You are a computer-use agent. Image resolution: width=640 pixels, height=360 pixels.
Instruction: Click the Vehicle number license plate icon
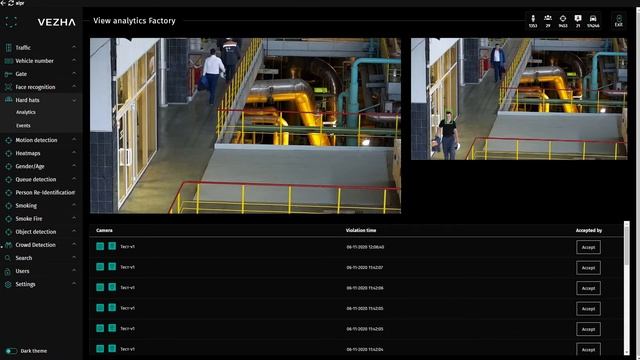coord(8,61)
